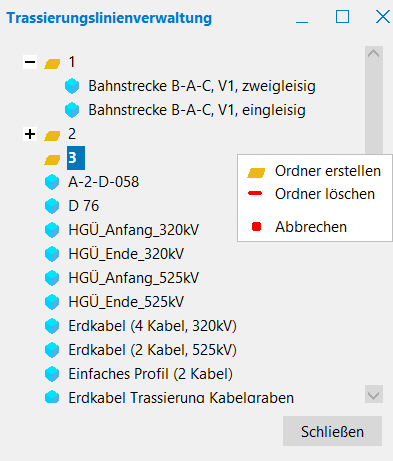Click the cube icon beside A-2-D-058
The image size is (393, 461).
52,182
